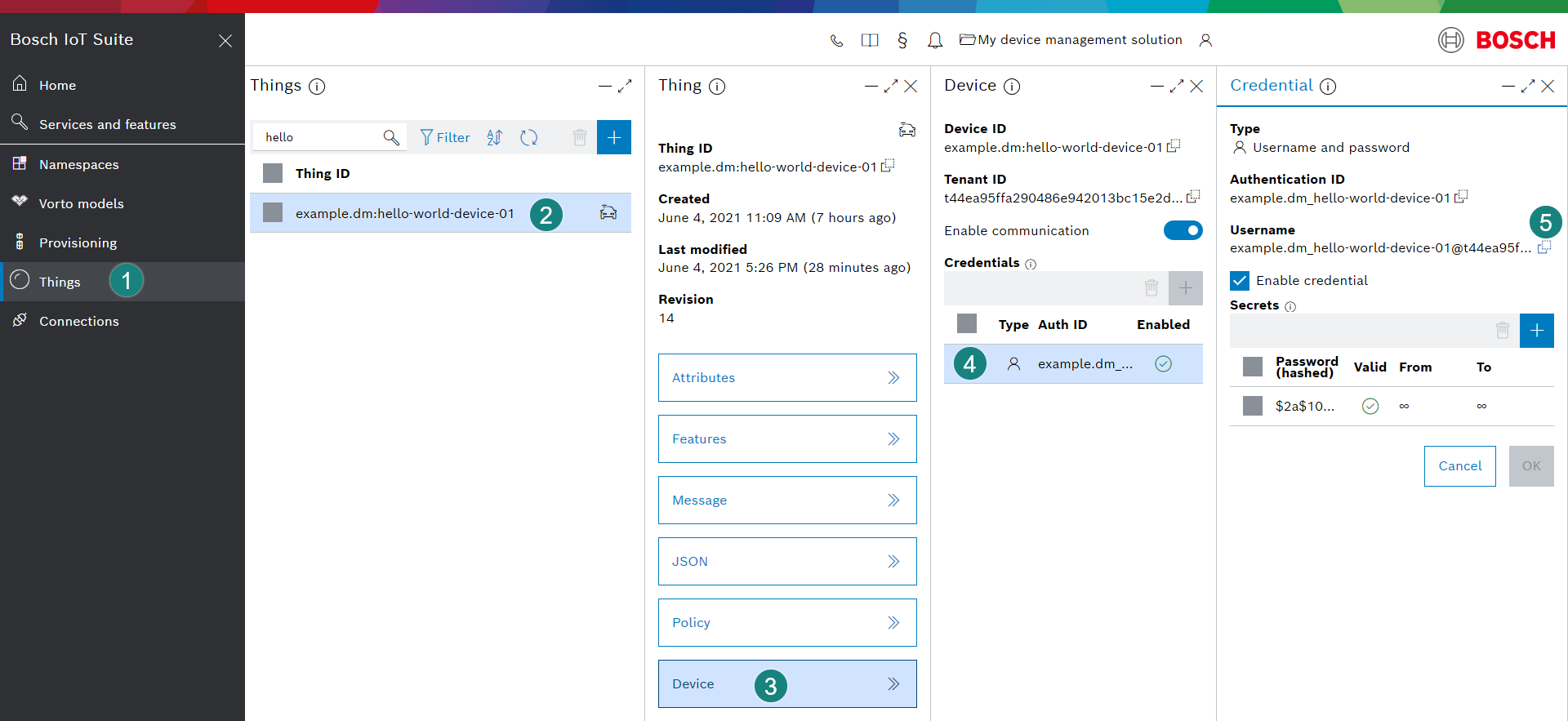Expand the Attributes section
Screen dimensions: 1568x721
click(x=787, y=377)
